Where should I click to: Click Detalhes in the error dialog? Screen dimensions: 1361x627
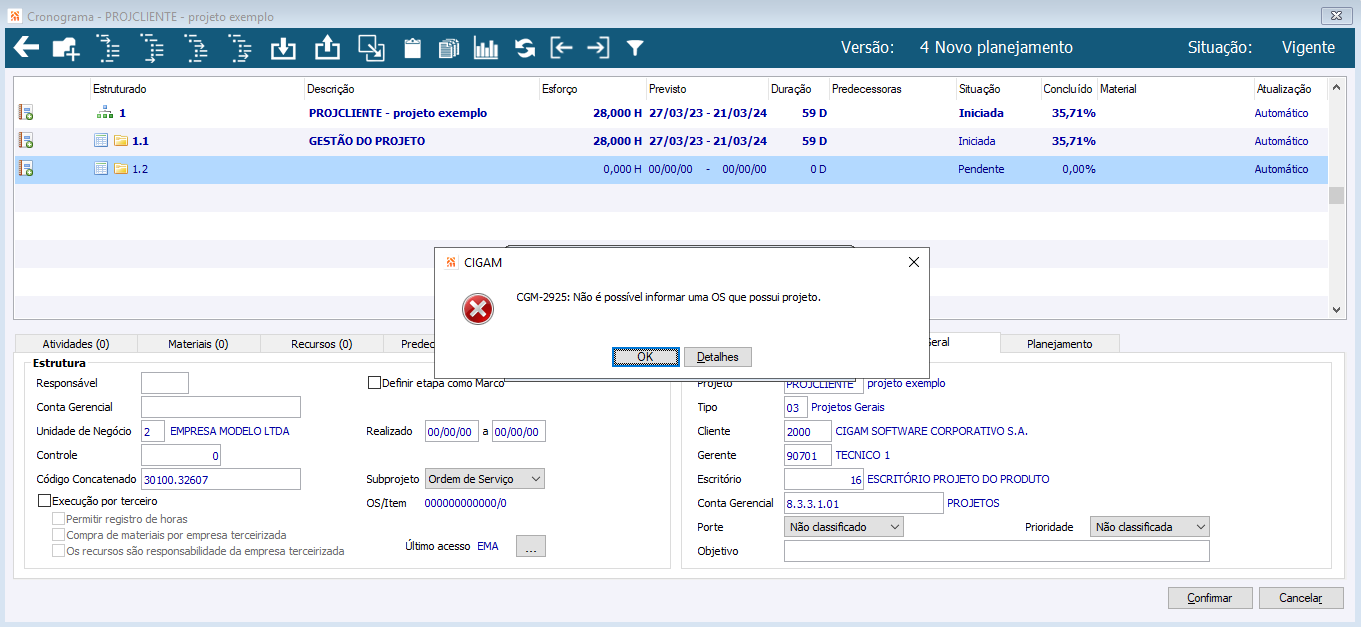pos(718,357)
